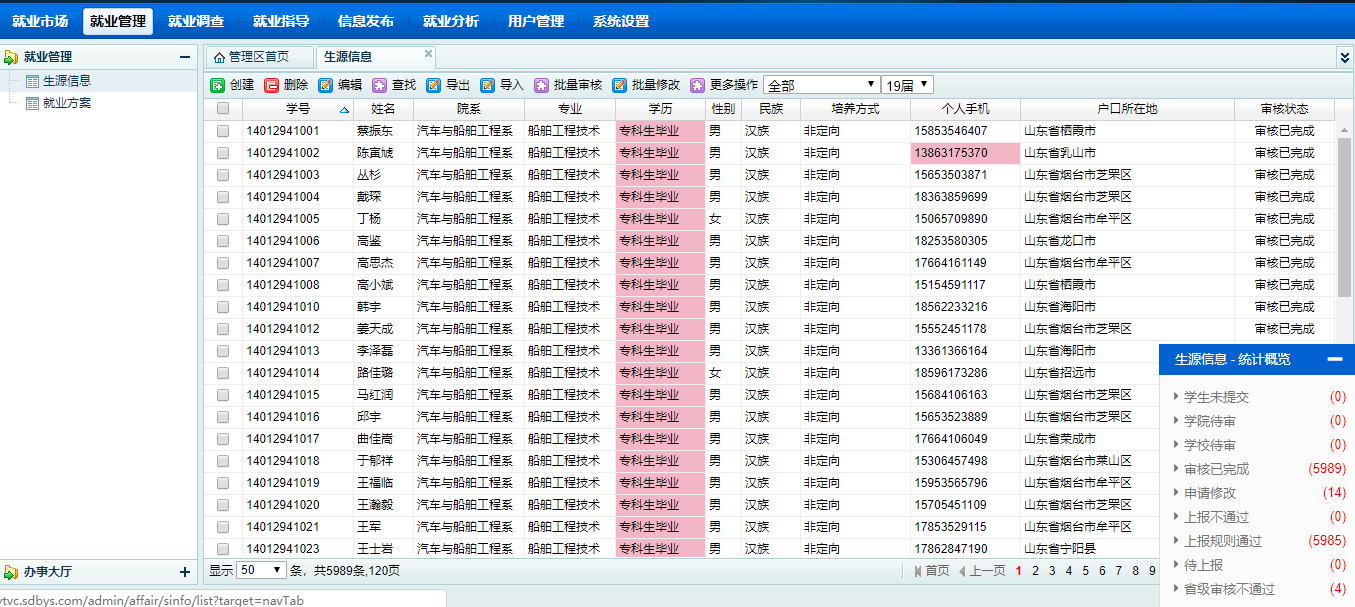Change the rows-per-page dropdown showing 50

click(x=261, y=570)
